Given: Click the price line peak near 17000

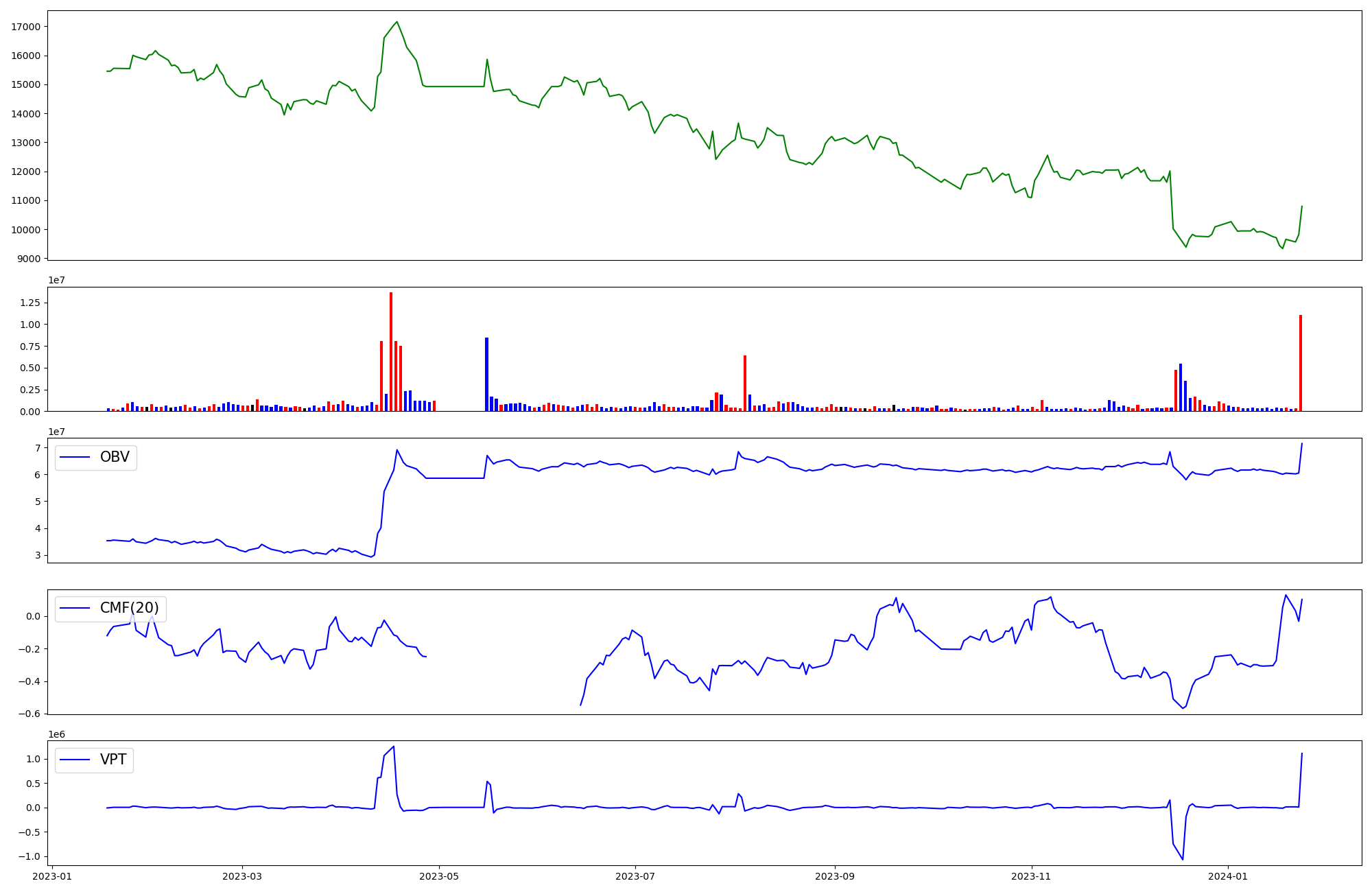Looking at the screenshot, I should pos(397,22).
